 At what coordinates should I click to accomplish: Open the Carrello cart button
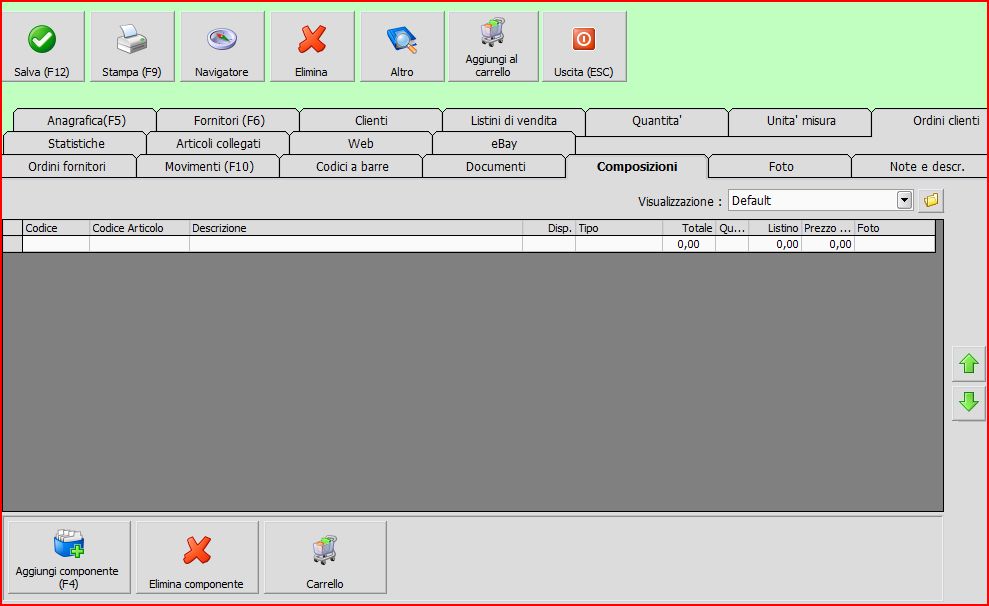click(x=325, y=557)
